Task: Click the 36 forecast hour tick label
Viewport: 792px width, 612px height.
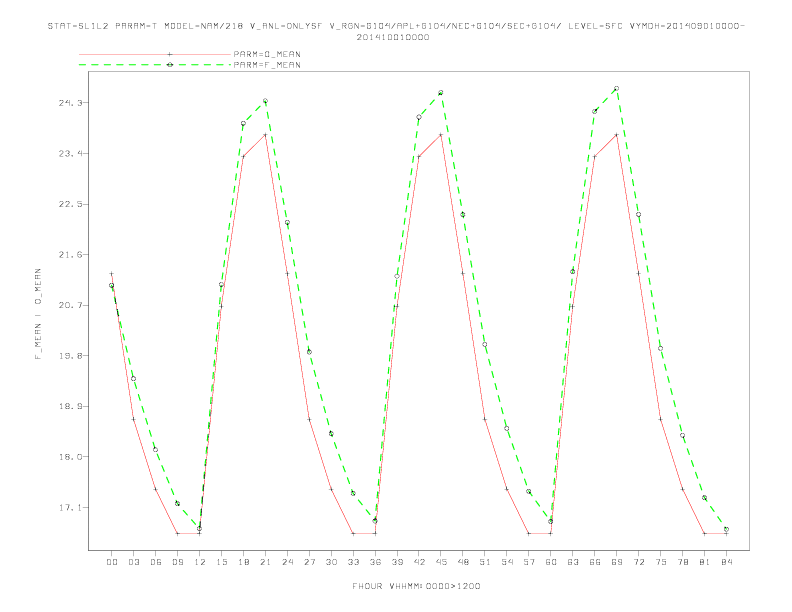Action: [x=375, y=562]
